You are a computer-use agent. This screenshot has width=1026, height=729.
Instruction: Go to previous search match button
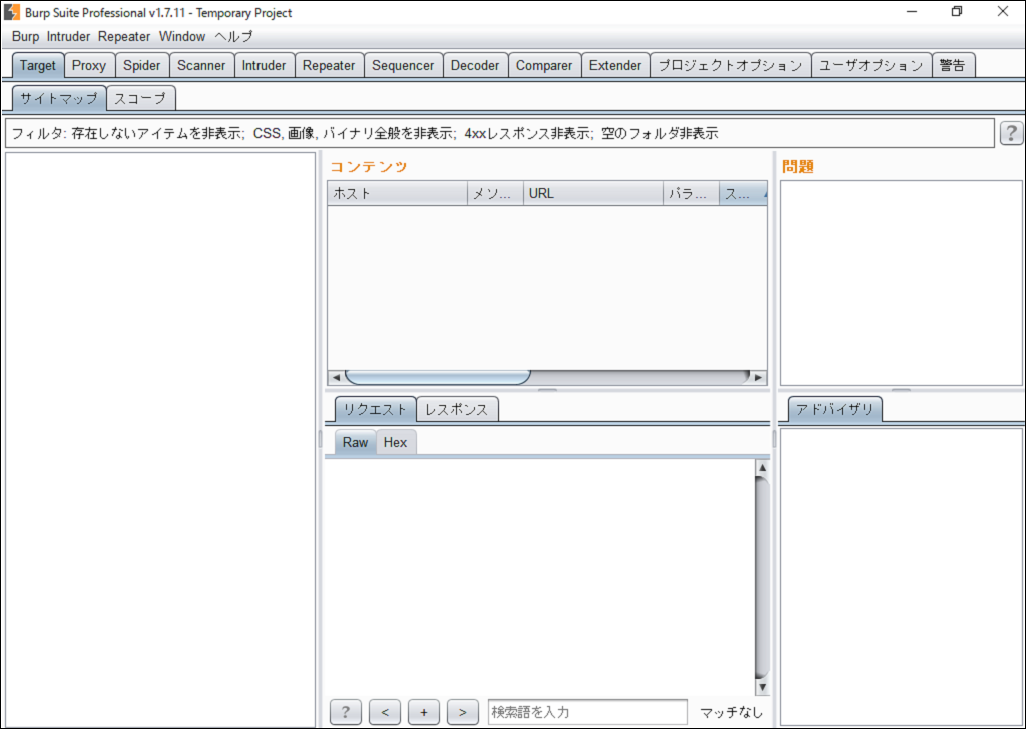click(385, 712)
